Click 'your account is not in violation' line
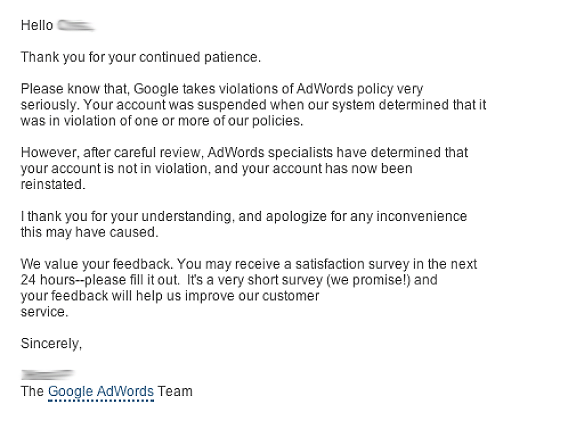Viewport: 588px width, 423px height. (x=217, y=169)
